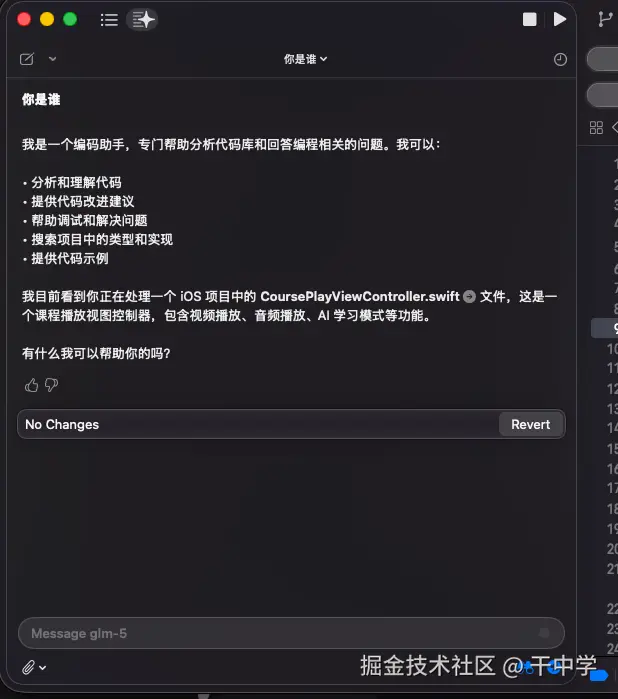618x699 pixels.
Task: Start a new conversation compose icon
Action: click(x=27, y=59)
